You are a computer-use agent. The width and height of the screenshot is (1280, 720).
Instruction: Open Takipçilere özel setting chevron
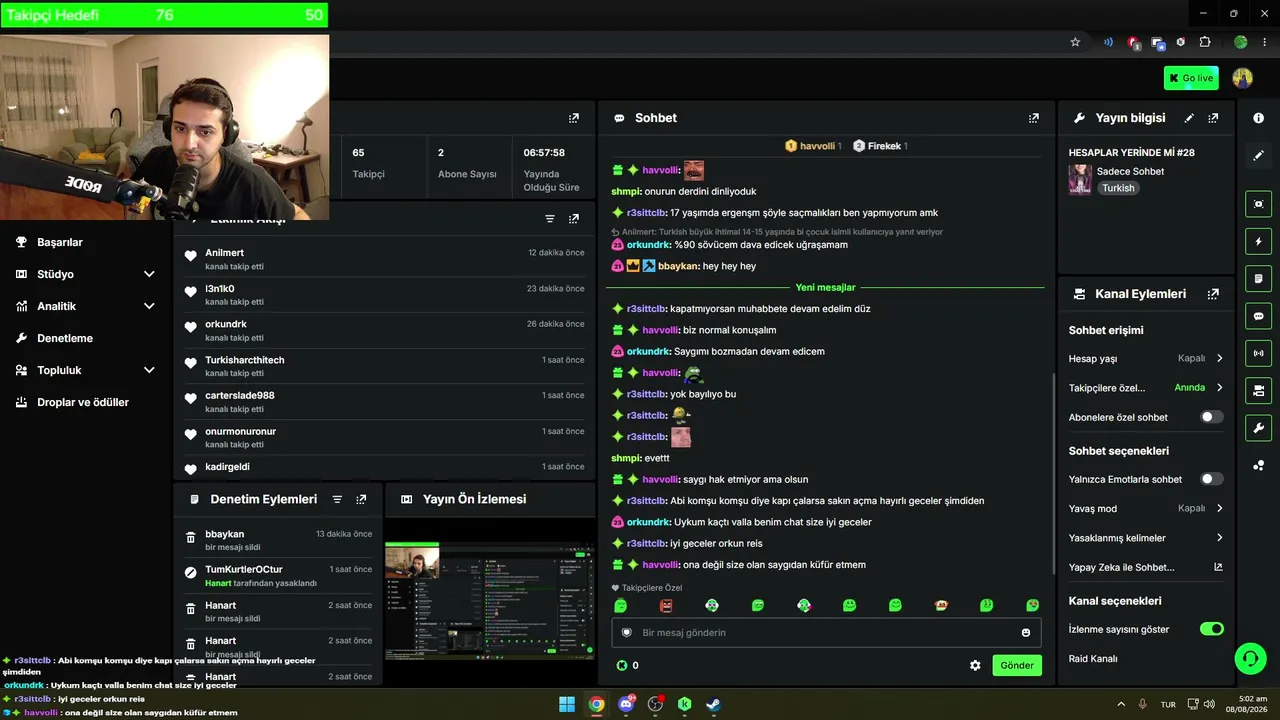1219,387
